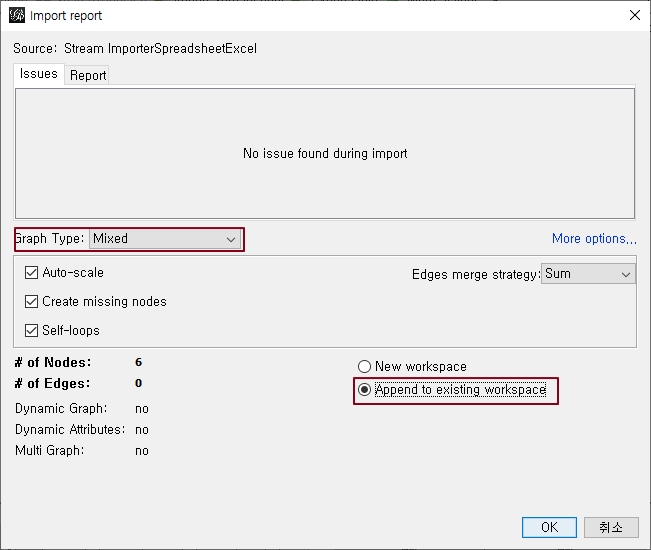651x550 pixels.
Task: Open the Report tab
Action: coord(88,75)
